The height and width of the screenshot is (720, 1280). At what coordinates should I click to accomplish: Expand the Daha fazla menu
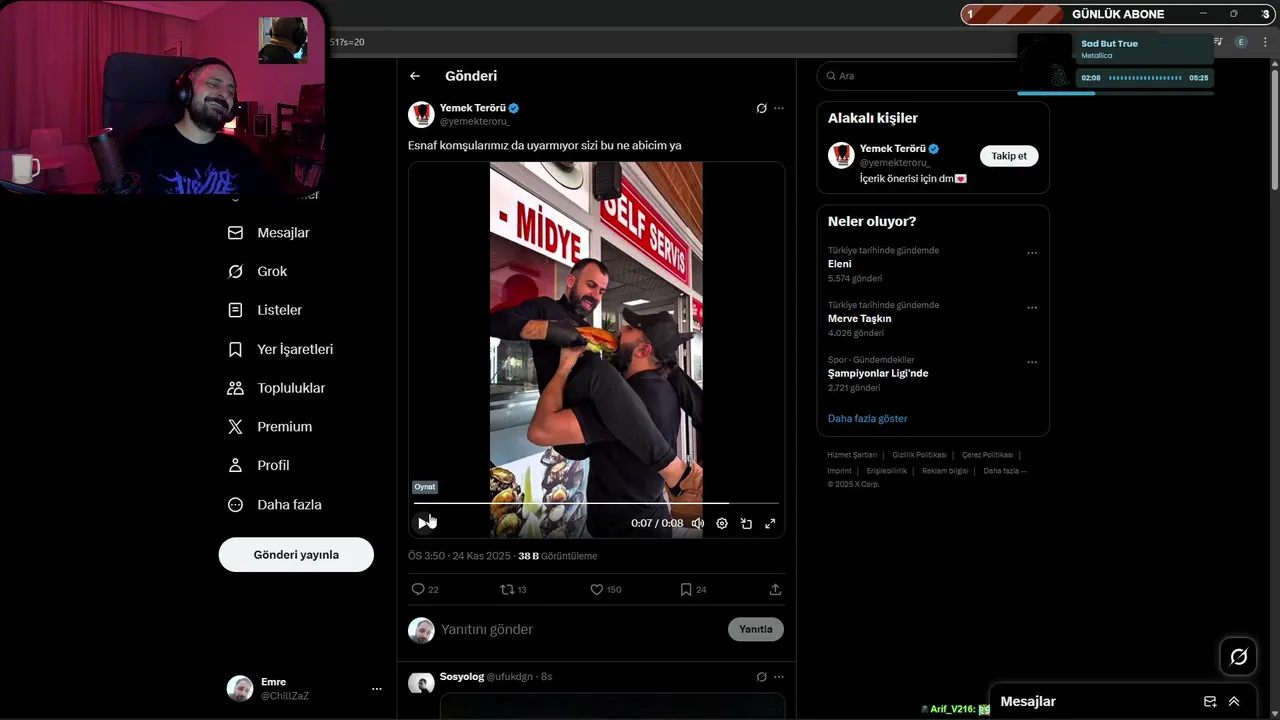(x=274, y=505)
